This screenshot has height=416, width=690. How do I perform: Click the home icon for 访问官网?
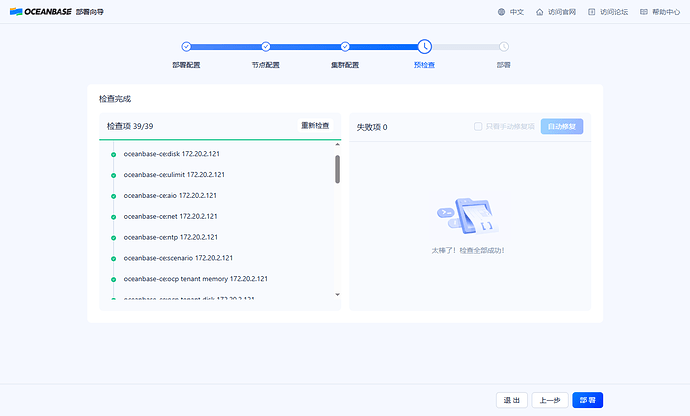point(540,12)
